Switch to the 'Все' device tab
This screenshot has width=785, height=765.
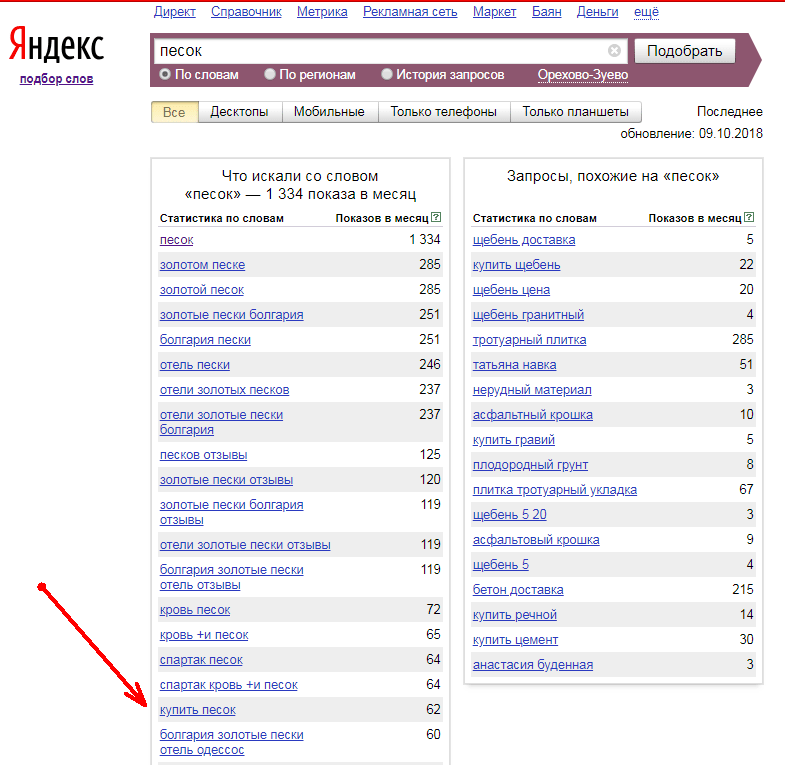(x=174, y=112)
